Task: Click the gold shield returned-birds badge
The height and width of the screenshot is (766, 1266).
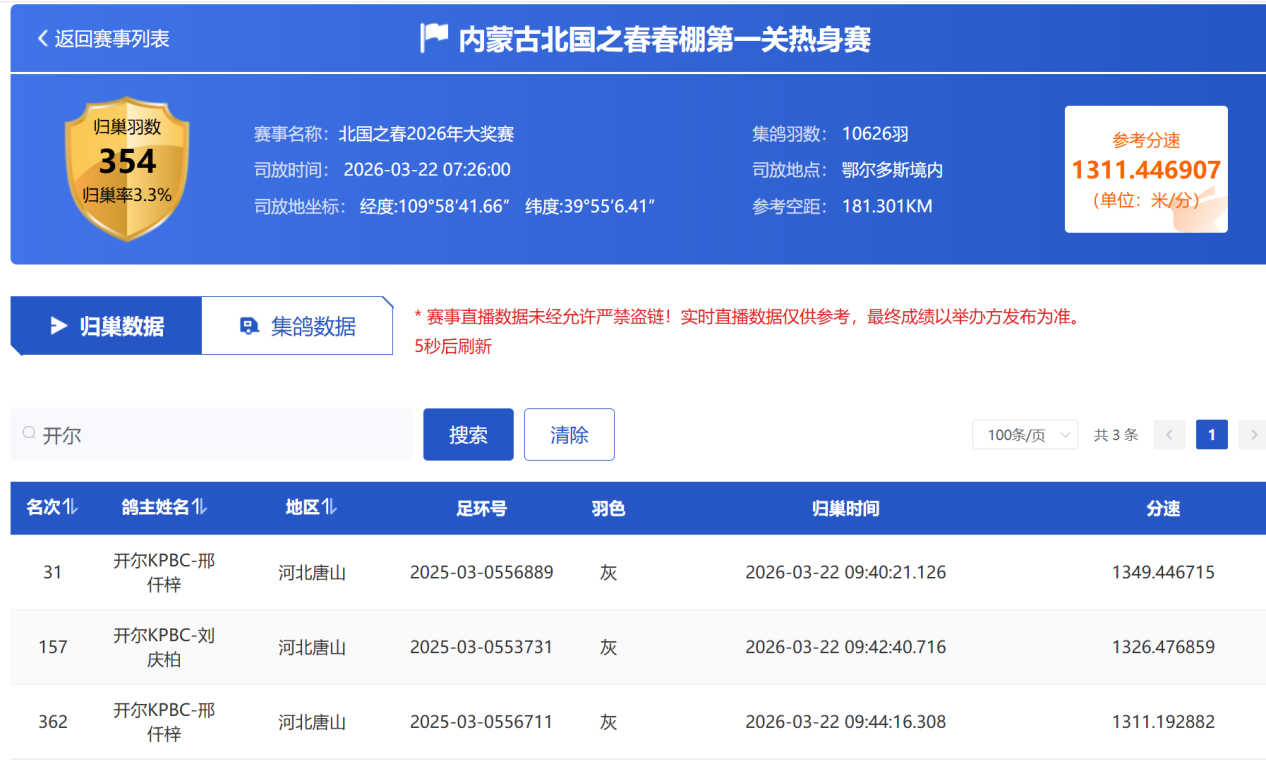Action: [127, 168]
